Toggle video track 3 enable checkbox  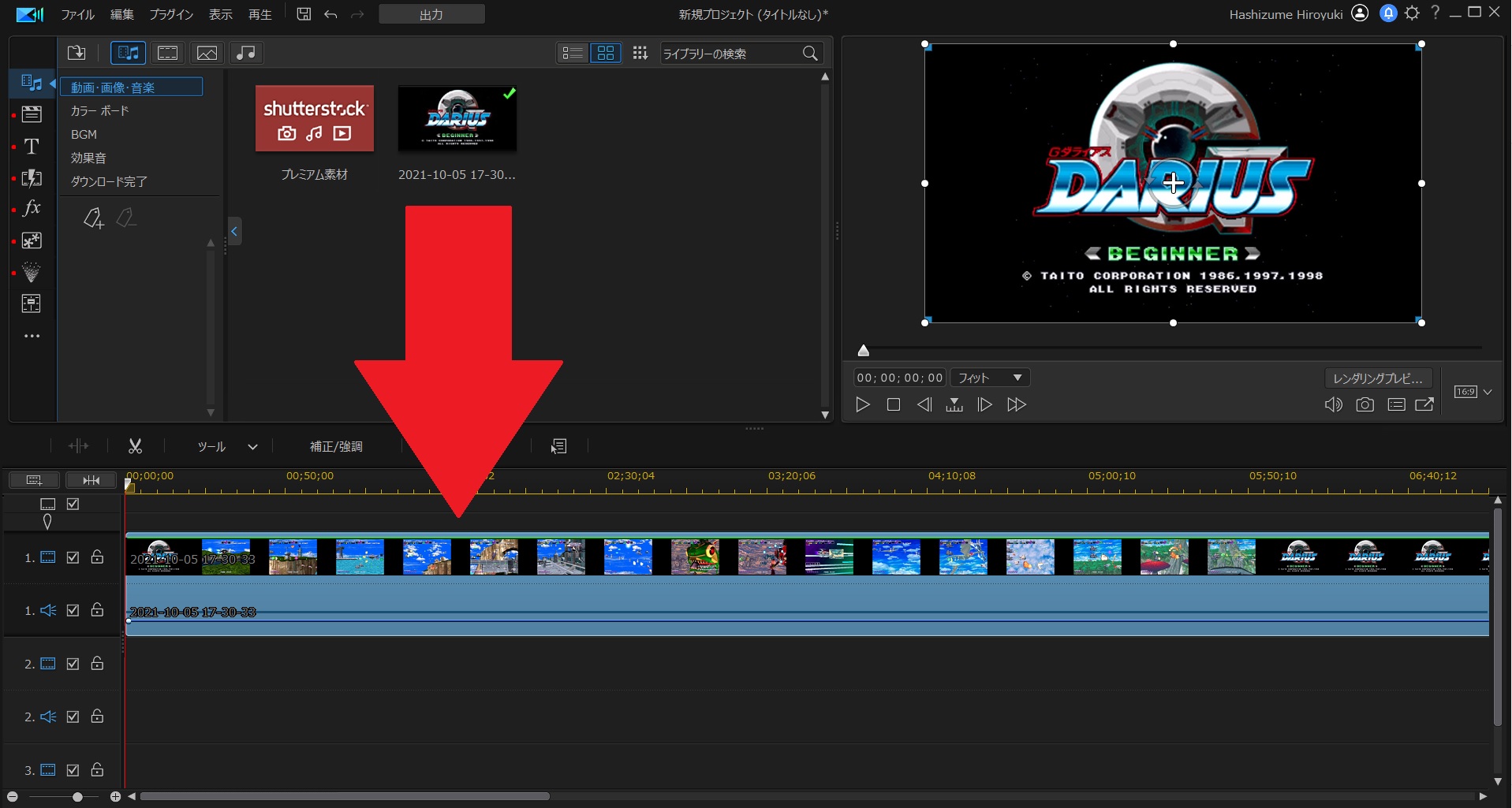tap(73, 770)
